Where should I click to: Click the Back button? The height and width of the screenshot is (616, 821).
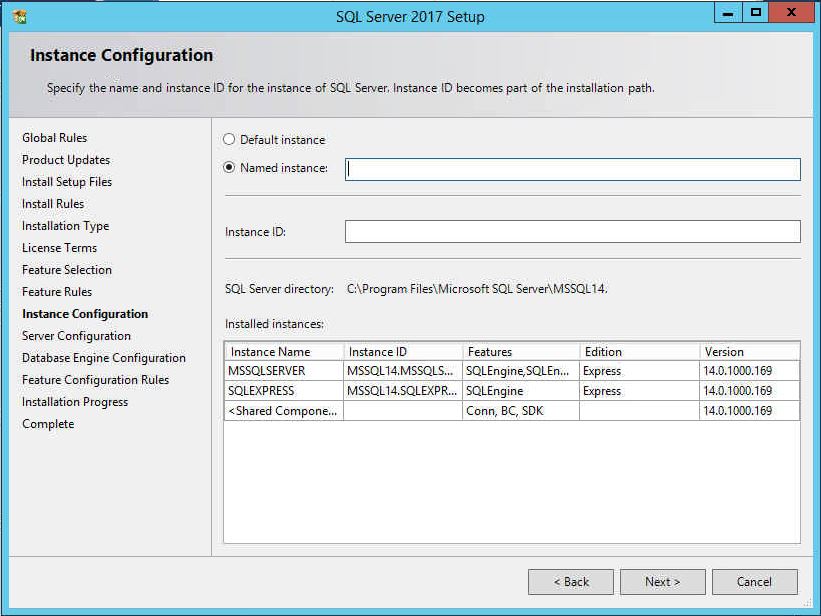click(571, 582)
